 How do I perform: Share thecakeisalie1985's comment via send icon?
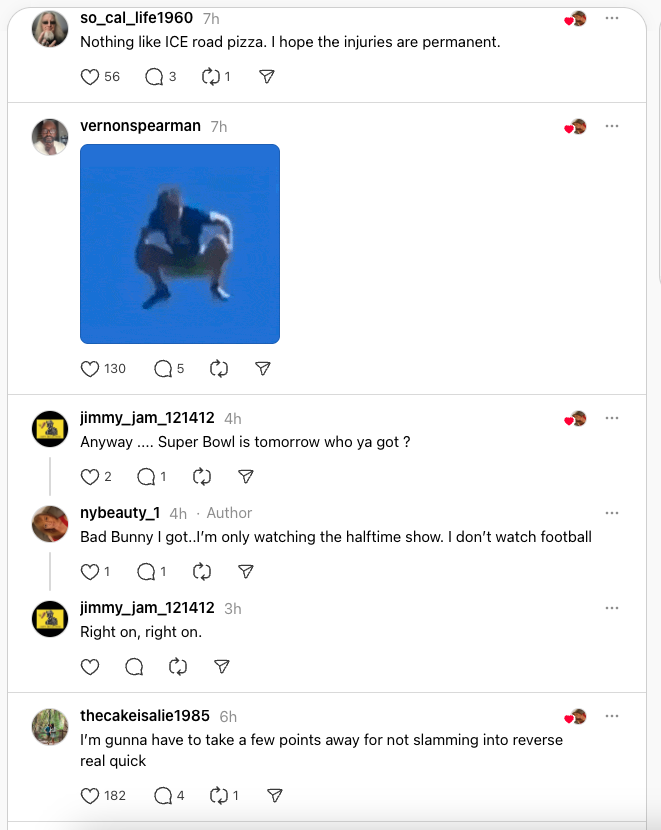275,796
